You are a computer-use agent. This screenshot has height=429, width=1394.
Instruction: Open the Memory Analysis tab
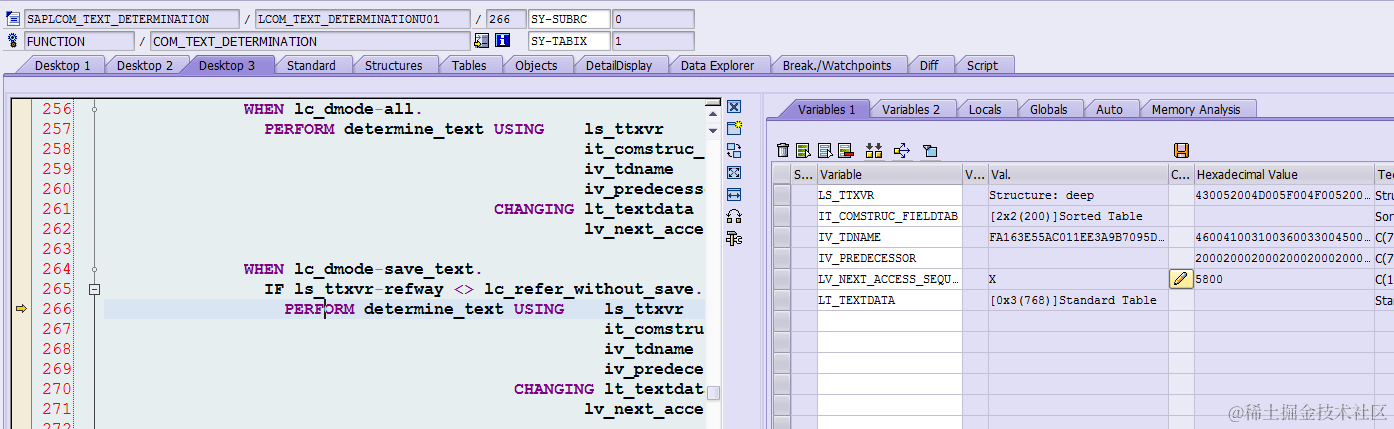1196,109
